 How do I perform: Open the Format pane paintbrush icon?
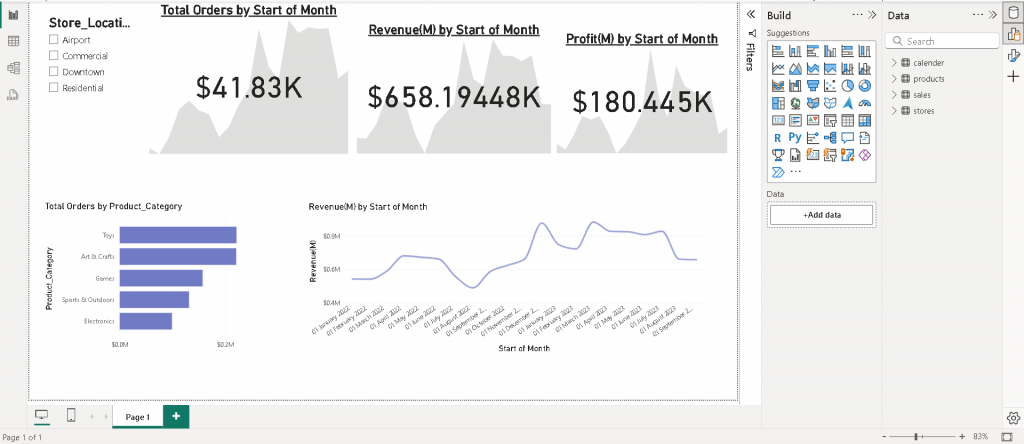(x=1012, y=55)
